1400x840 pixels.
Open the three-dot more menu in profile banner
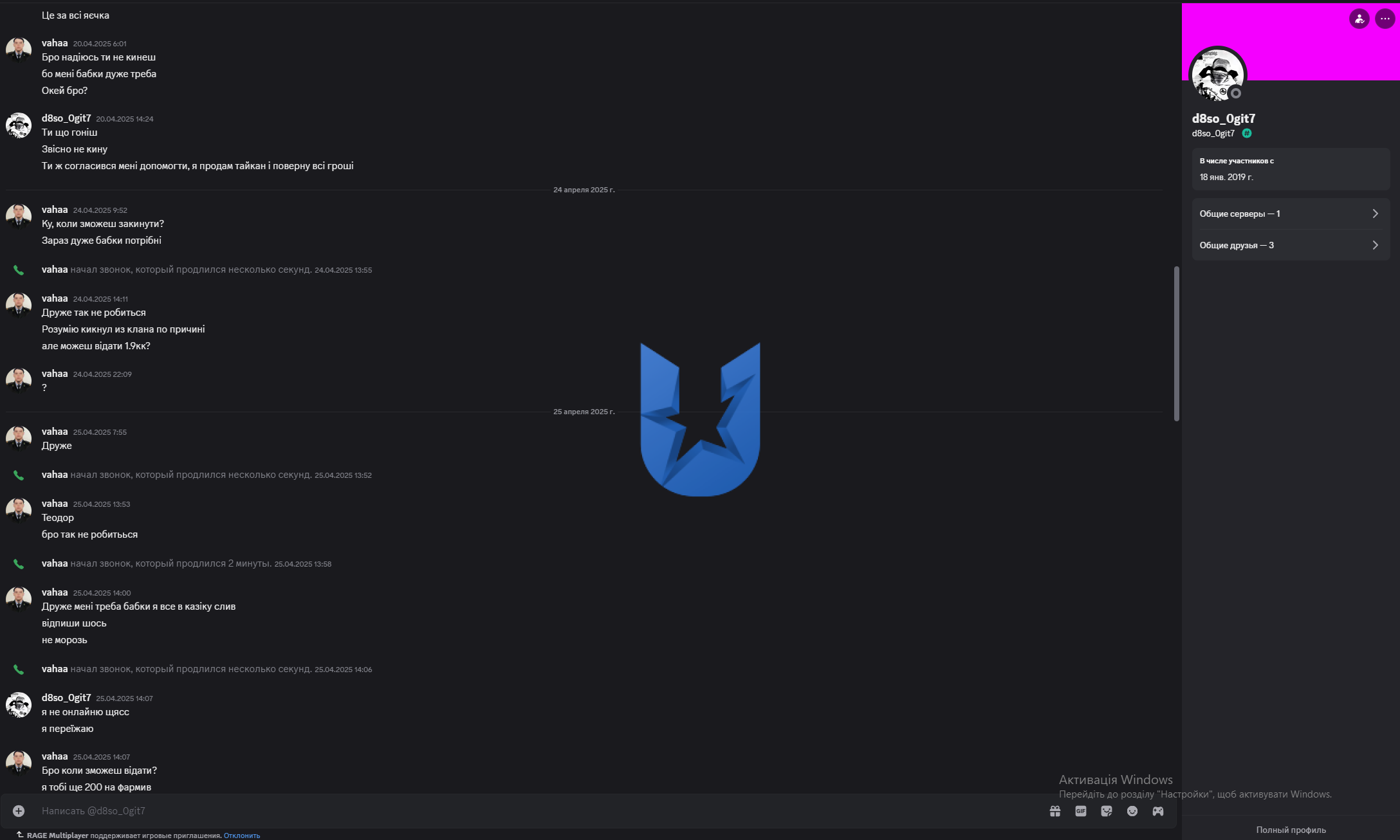1385,19
